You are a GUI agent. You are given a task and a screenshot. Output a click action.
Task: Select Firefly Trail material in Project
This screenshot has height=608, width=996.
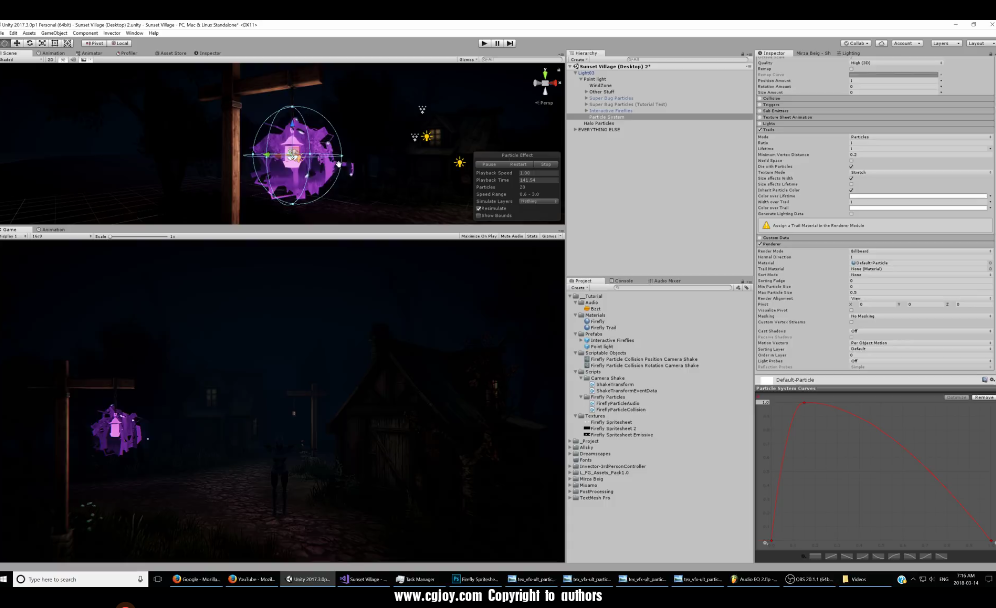point(603,327)
